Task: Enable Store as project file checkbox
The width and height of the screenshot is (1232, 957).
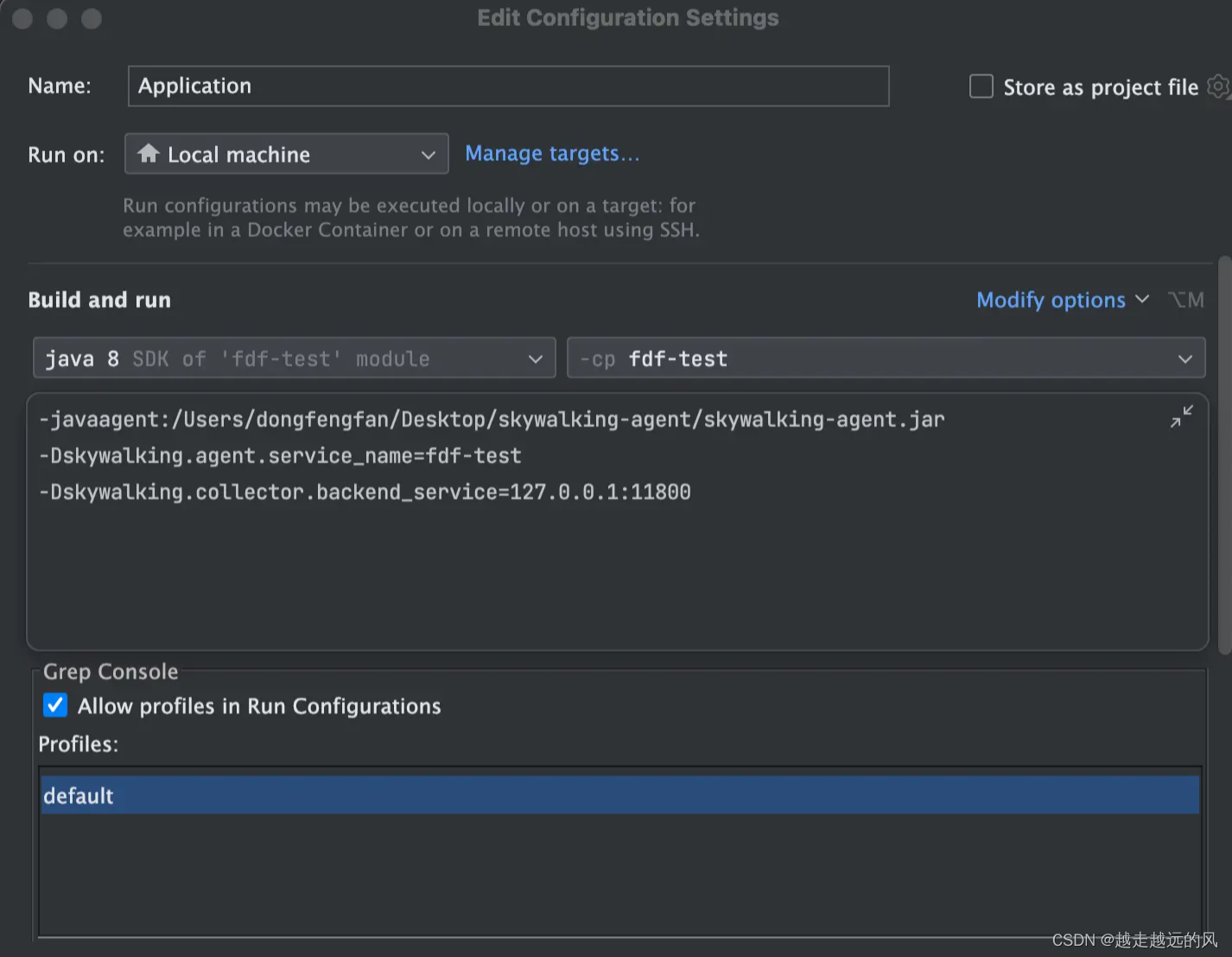Action: pyautogui.click(x=981, y=86)
